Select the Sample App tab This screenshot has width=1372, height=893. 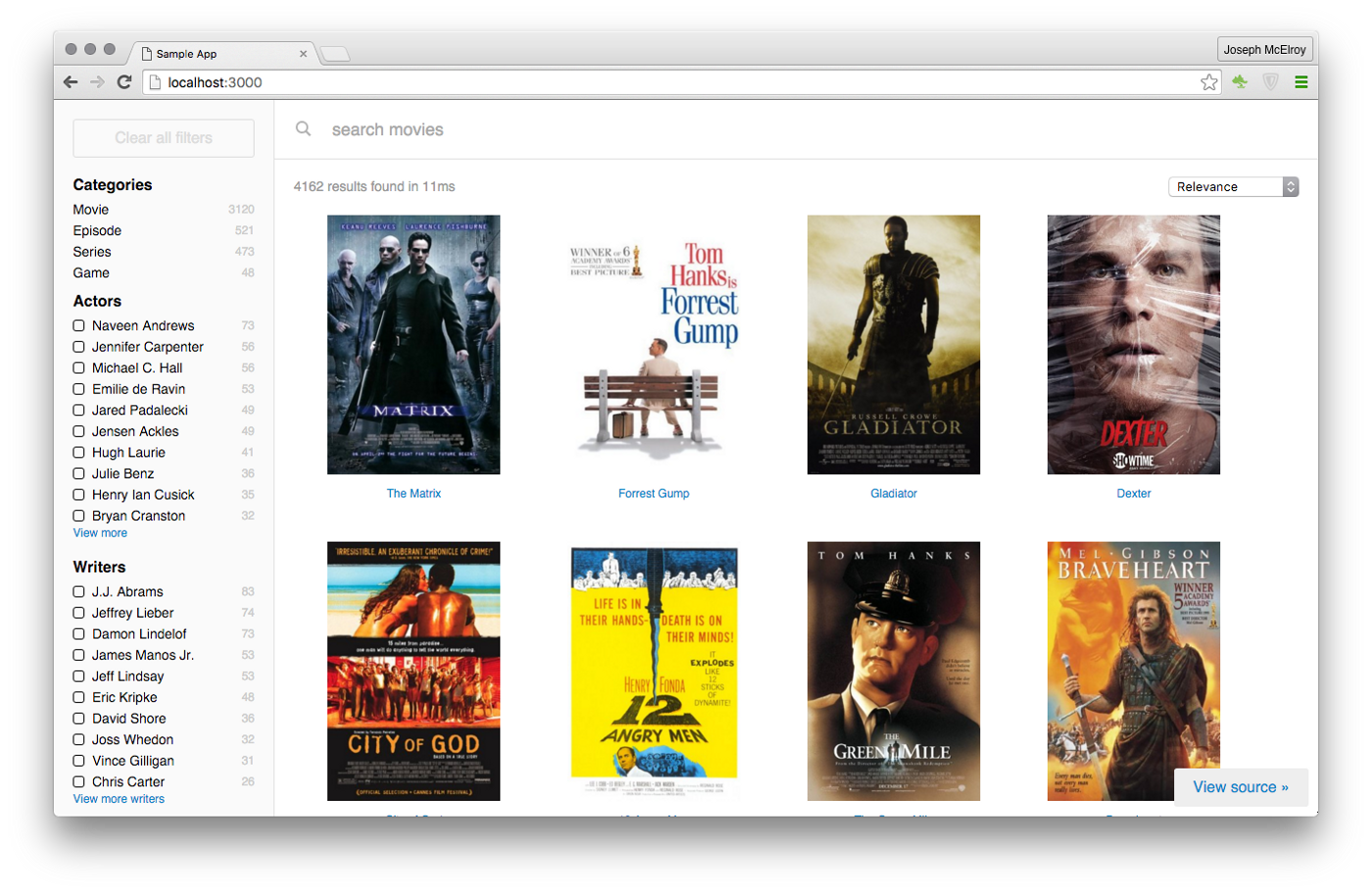(x=223, y=54)
